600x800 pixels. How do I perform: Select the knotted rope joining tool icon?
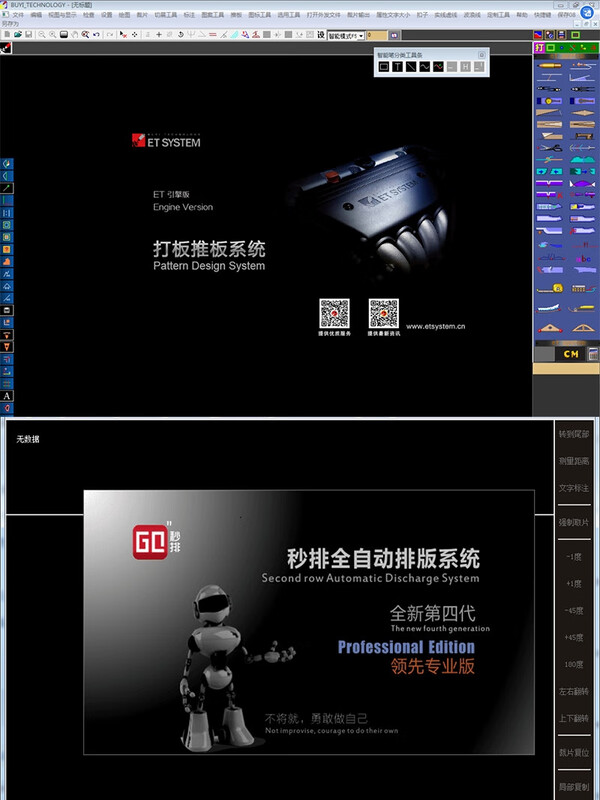click(549, 159)
